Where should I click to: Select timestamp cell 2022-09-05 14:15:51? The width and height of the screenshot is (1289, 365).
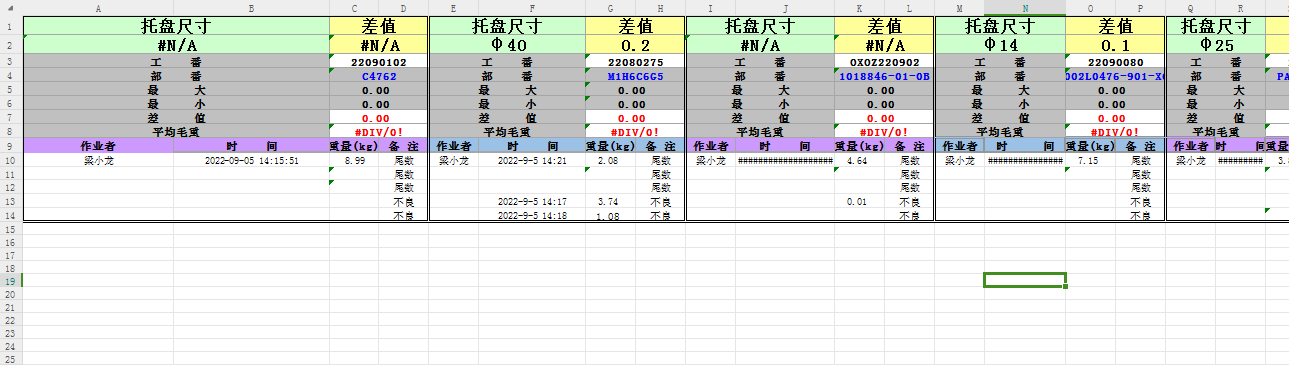click(251, 160)
